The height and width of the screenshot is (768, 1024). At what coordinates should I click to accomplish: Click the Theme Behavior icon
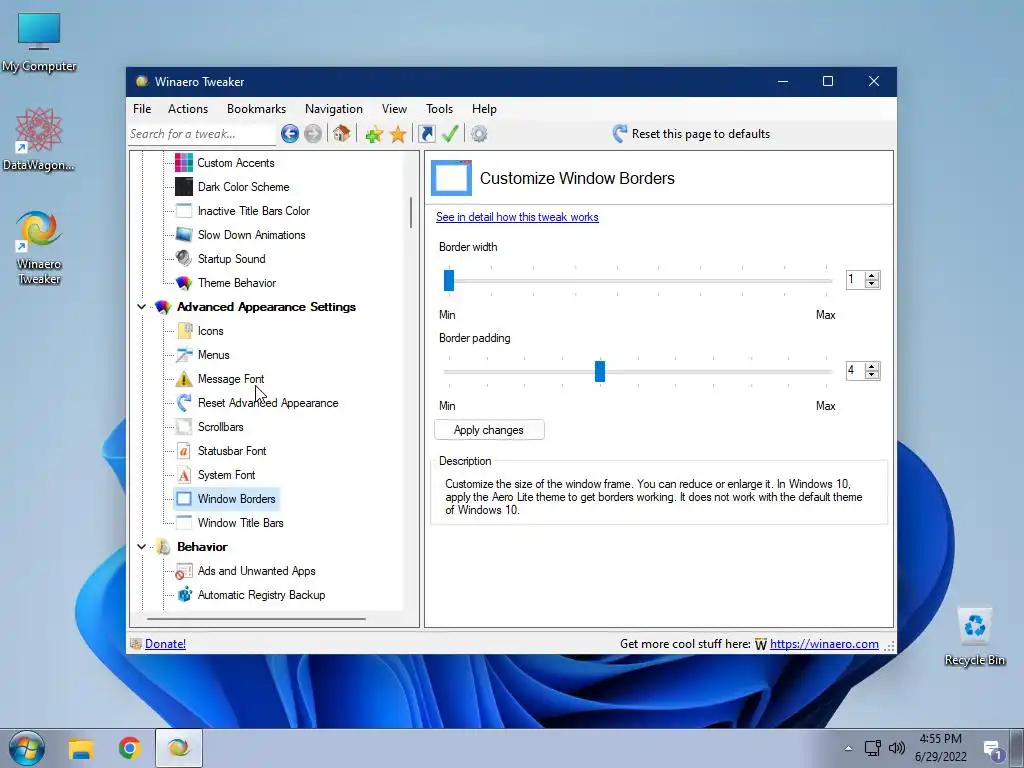pos(184,283)
